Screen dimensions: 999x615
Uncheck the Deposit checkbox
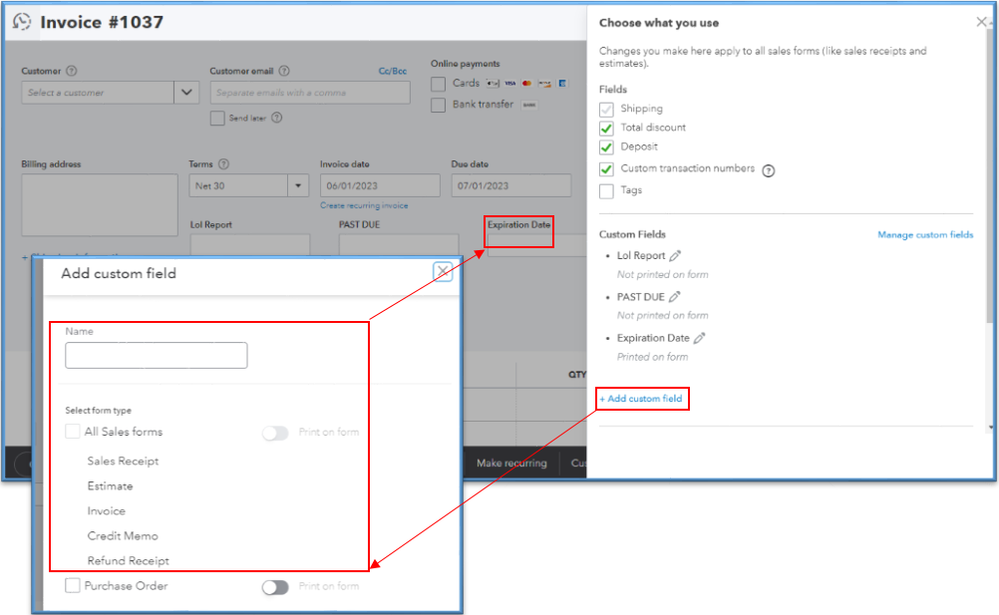pos(607,147)
